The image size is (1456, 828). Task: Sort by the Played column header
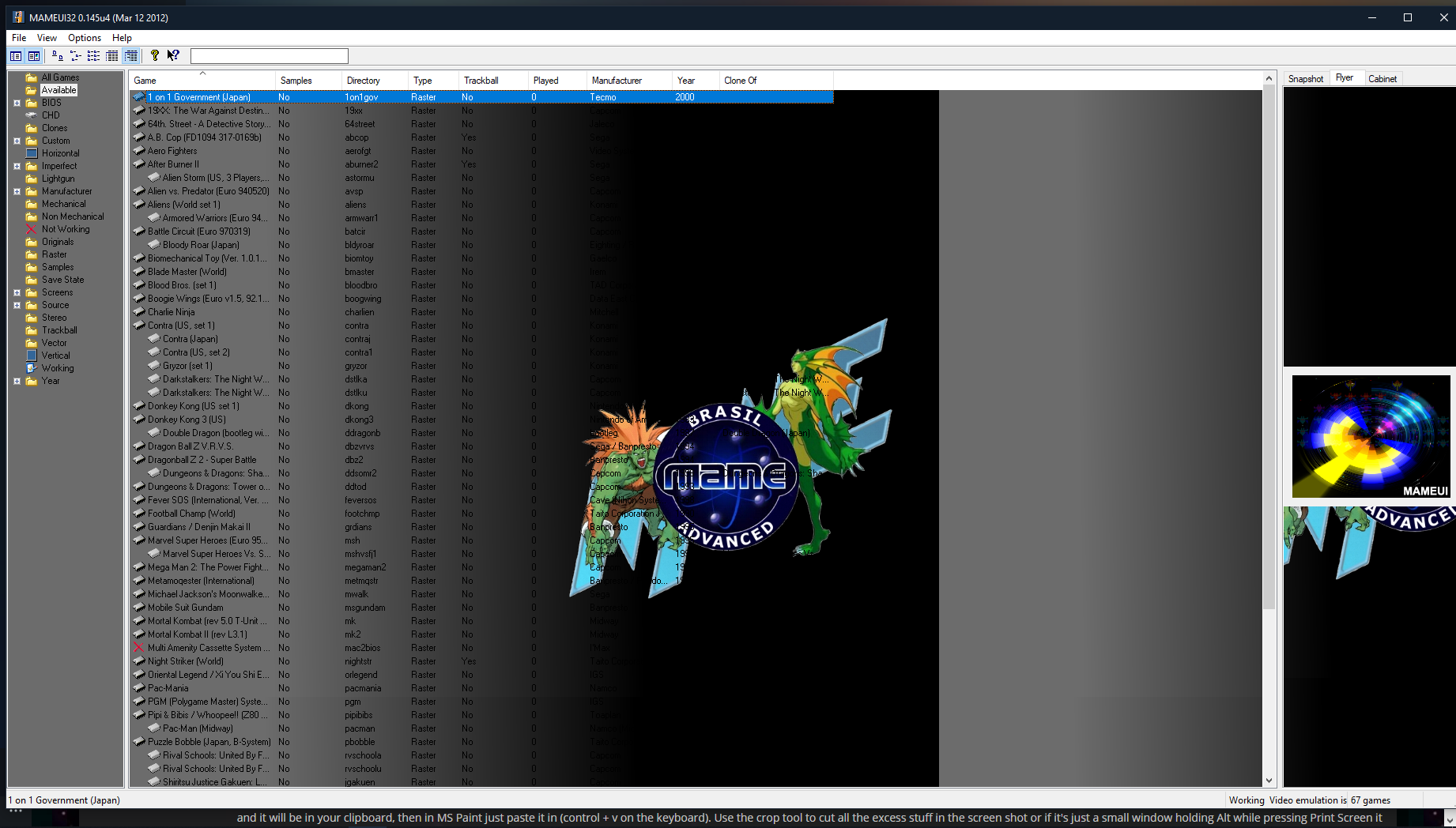(557, 81)
